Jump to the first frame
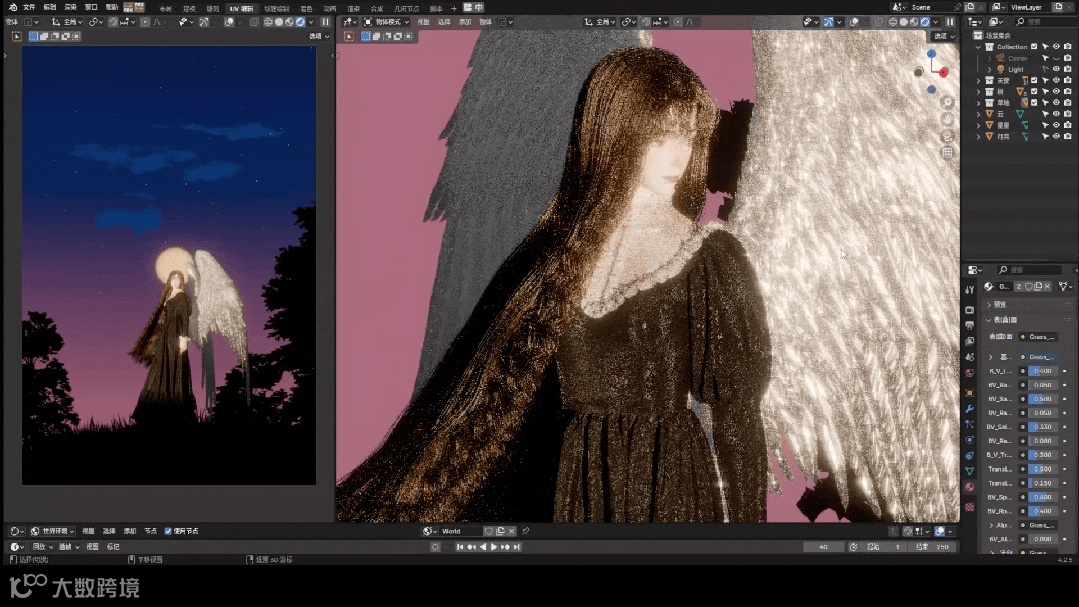1079x607 pixels. pos(460,547)
